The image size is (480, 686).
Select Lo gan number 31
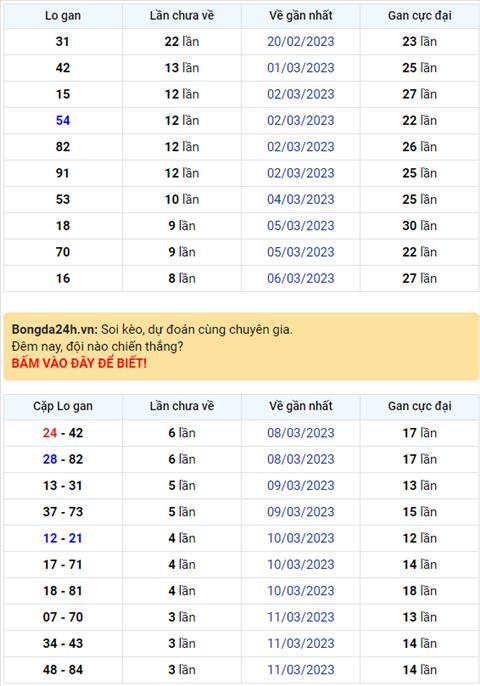click(x=63, y=42)
